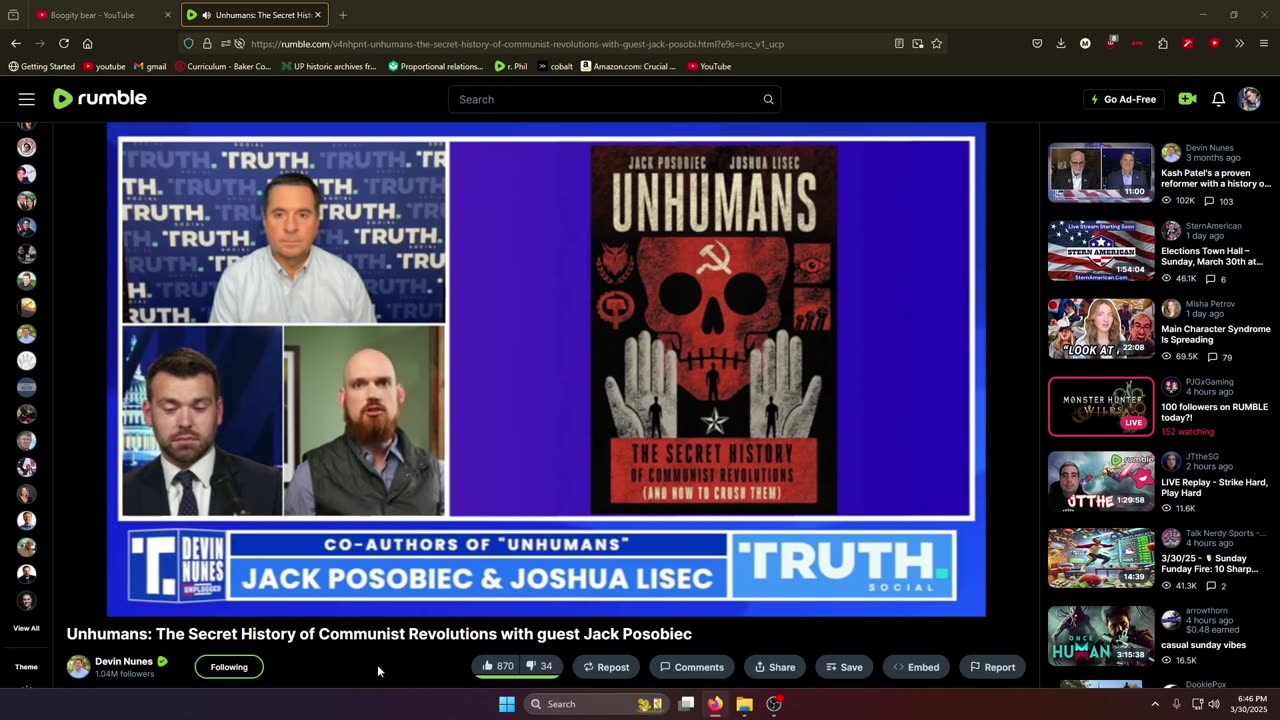The image size is (1280, 720).
Task: Open Firefox from the taskbar
Action: pyautogui.click(x=715, y=704)
